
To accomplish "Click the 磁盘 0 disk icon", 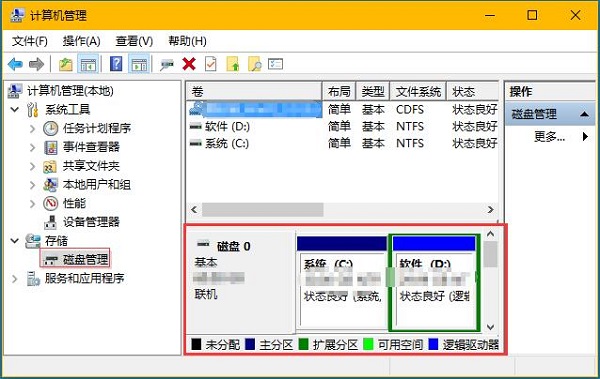I will point(203,244).
